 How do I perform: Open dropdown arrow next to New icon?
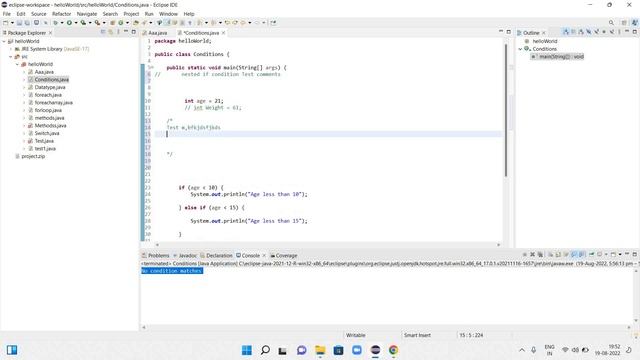pos(12,23)
